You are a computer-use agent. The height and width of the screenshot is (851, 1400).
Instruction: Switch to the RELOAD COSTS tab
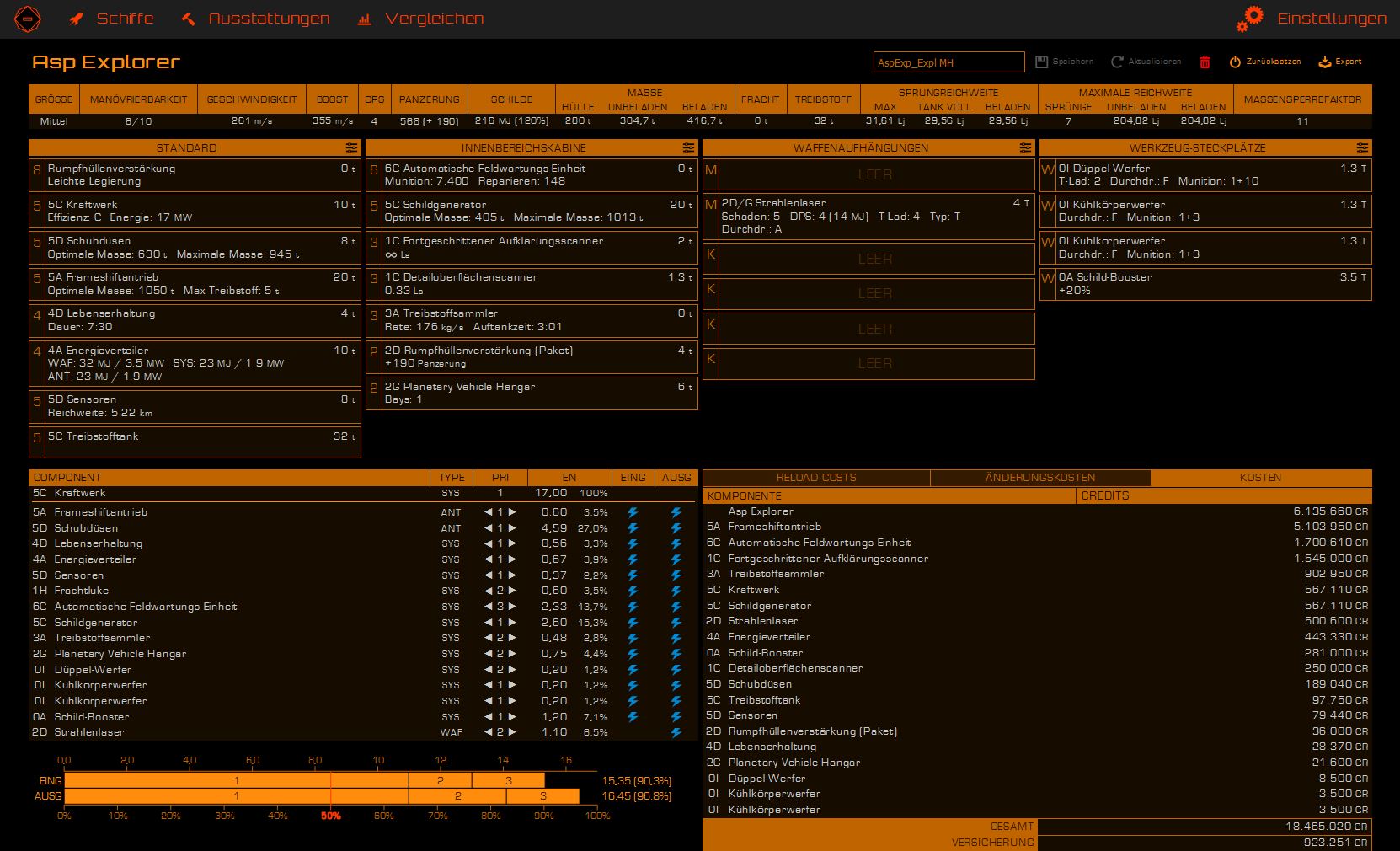816,478
